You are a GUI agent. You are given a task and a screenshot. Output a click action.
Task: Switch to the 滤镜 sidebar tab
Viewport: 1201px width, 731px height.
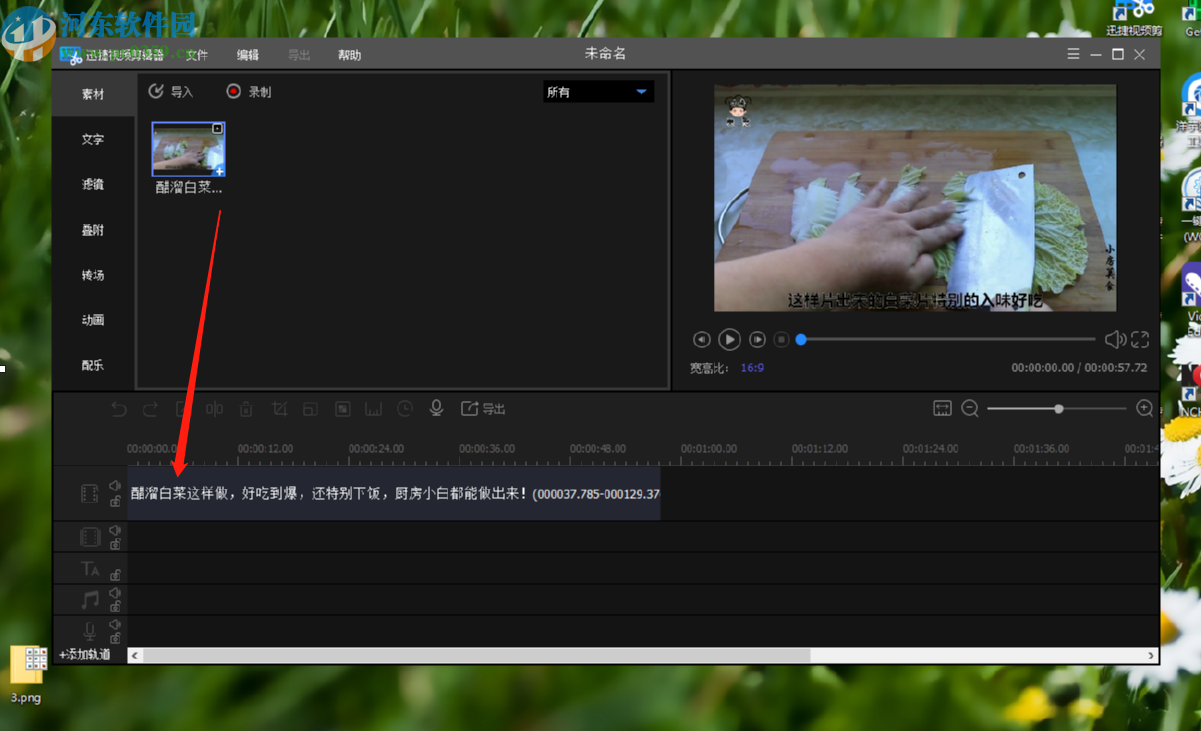click(93, 185)
